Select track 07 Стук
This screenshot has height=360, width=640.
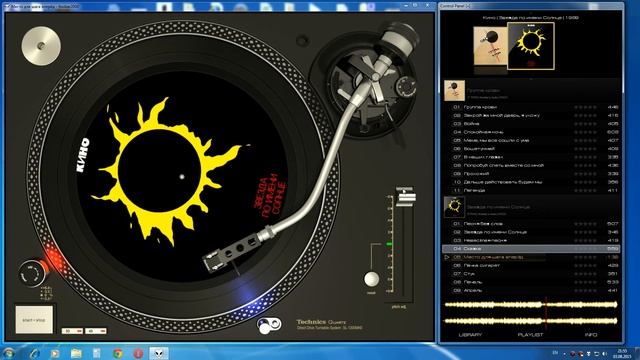pyautogui.click(x=532, y=274)
